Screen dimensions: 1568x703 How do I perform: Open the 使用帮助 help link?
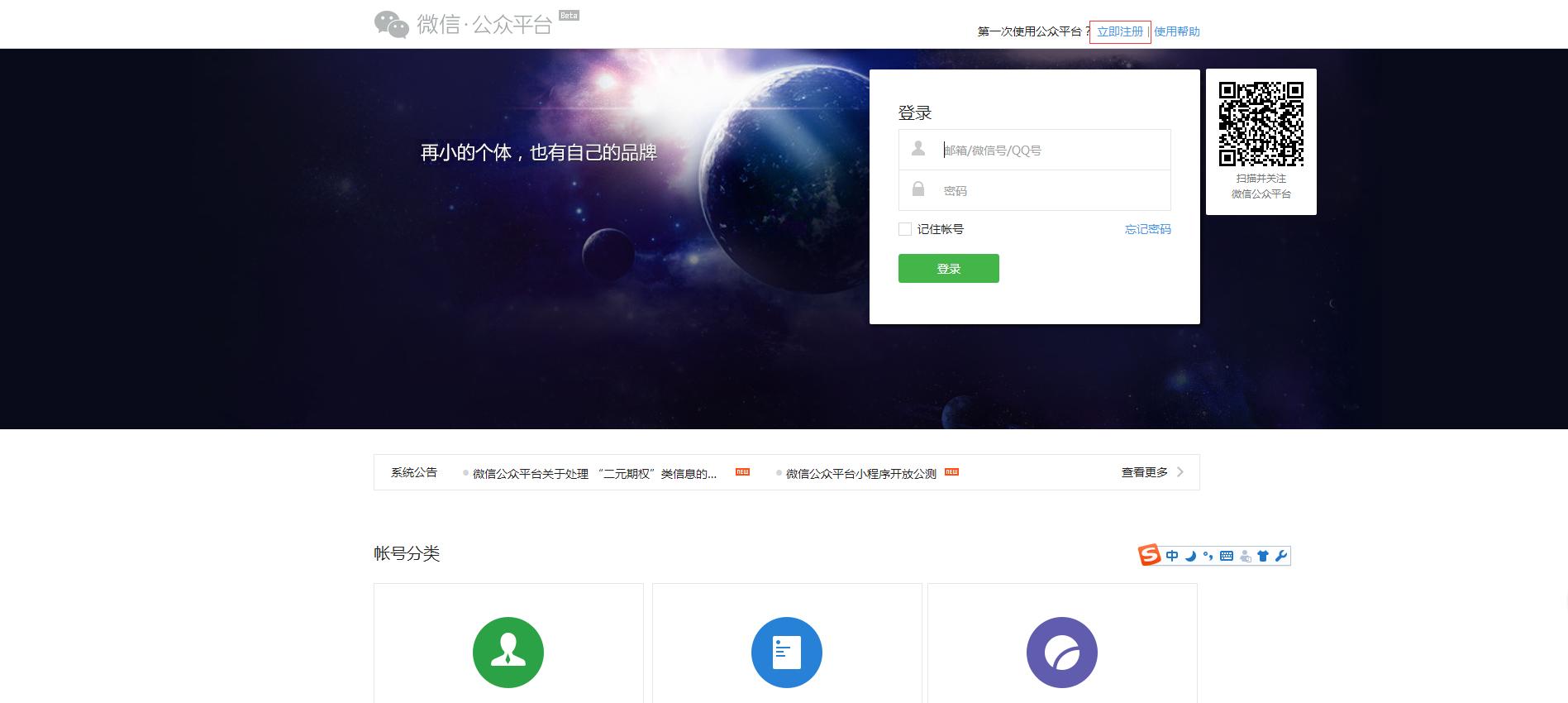(x=1177, y=31)
